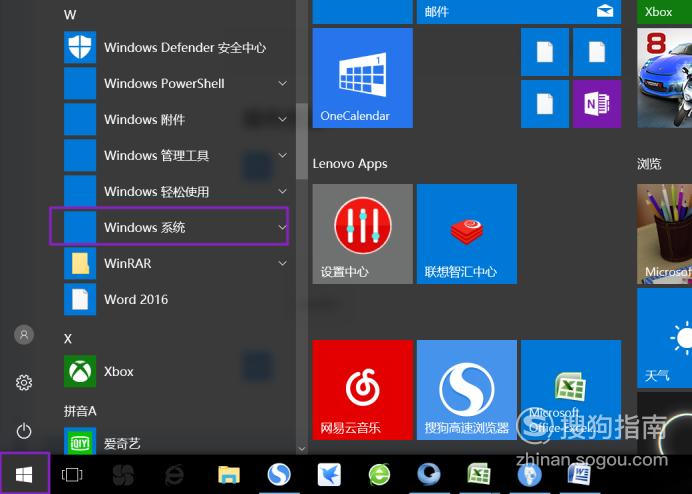The width and height of the screenshot is (692, 494).
Task: Open the bird mail icon on taskbar
Action: click(x=329, y=475)
